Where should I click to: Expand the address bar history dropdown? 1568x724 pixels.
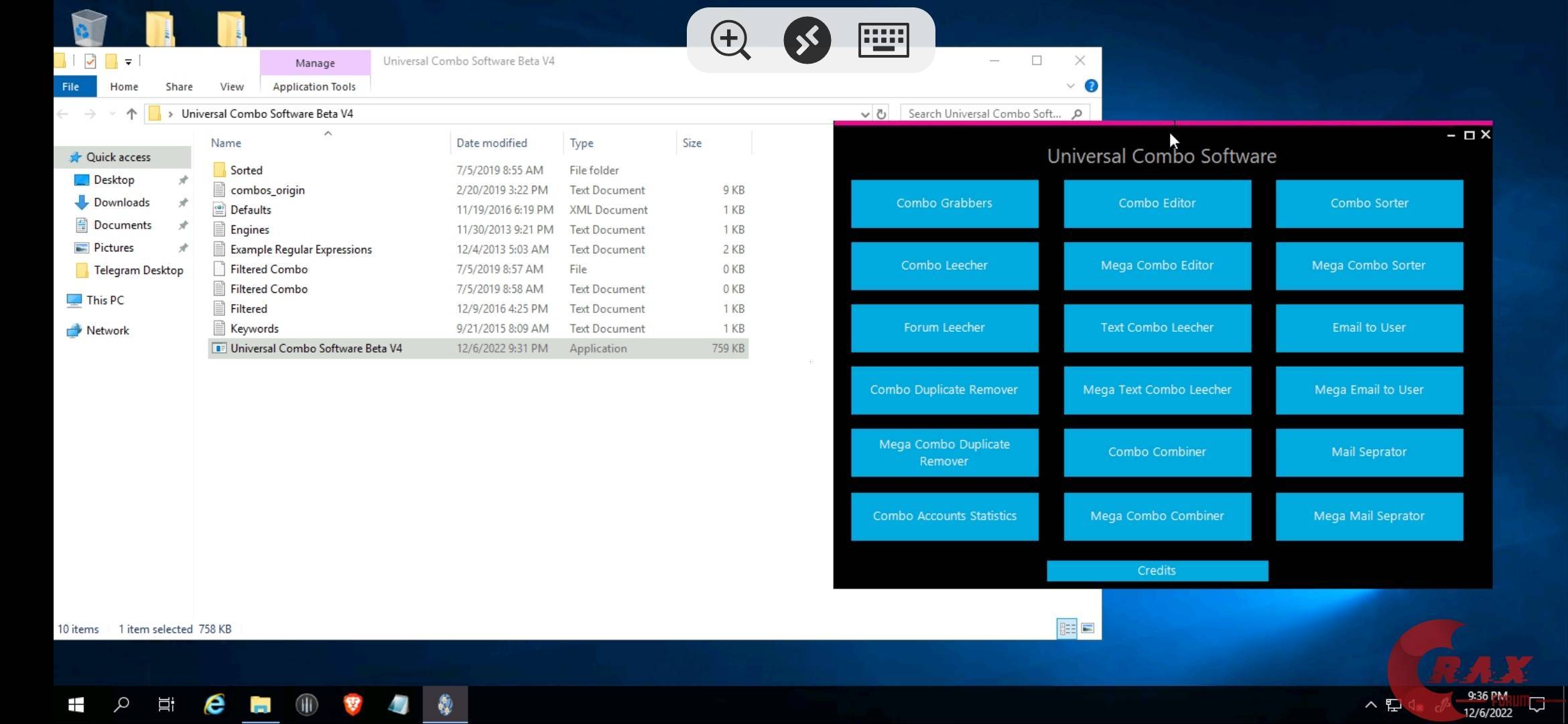[x=865, y=114]
